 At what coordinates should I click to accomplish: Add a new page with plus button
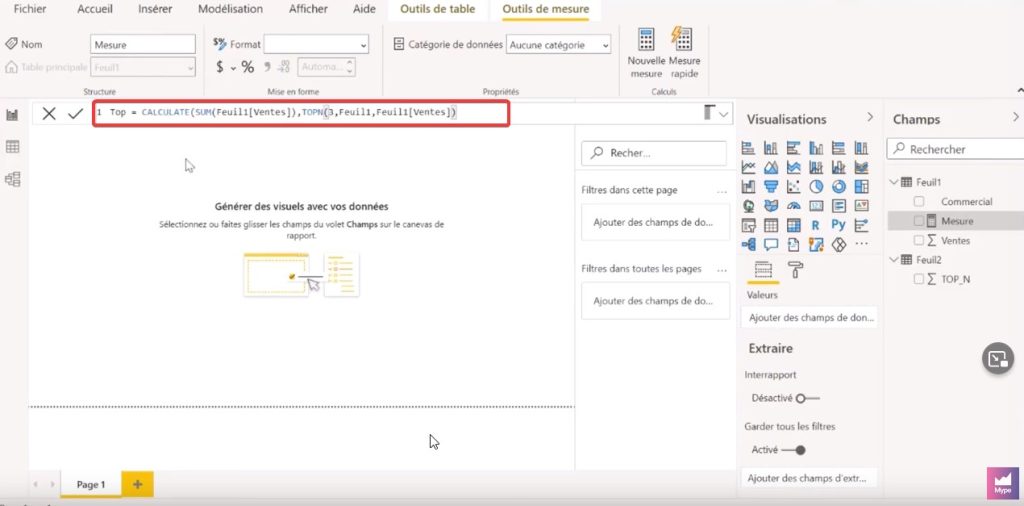(137, 484)
